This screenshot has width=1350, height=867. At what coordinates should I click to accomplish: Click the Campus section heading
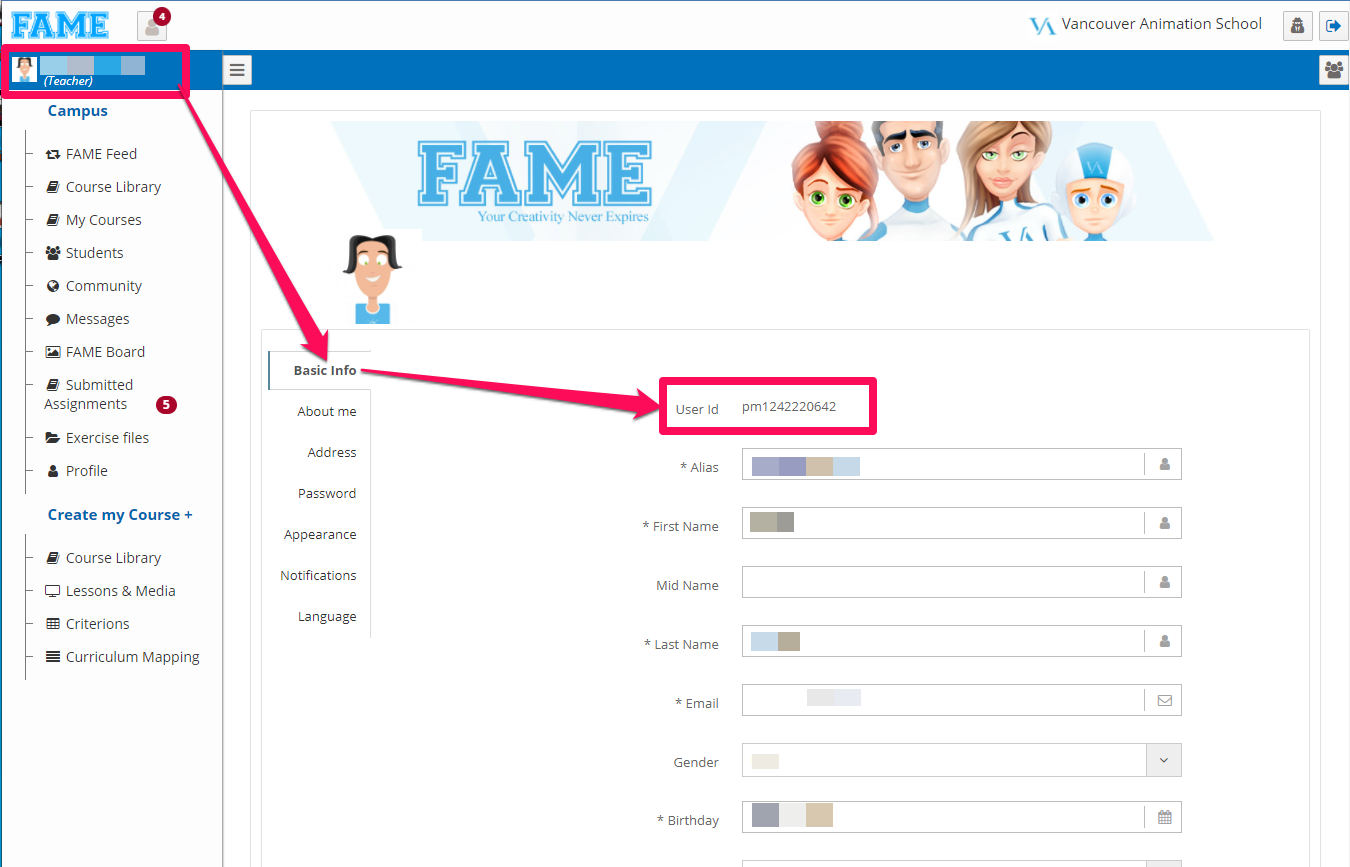(x=78, y=111)
